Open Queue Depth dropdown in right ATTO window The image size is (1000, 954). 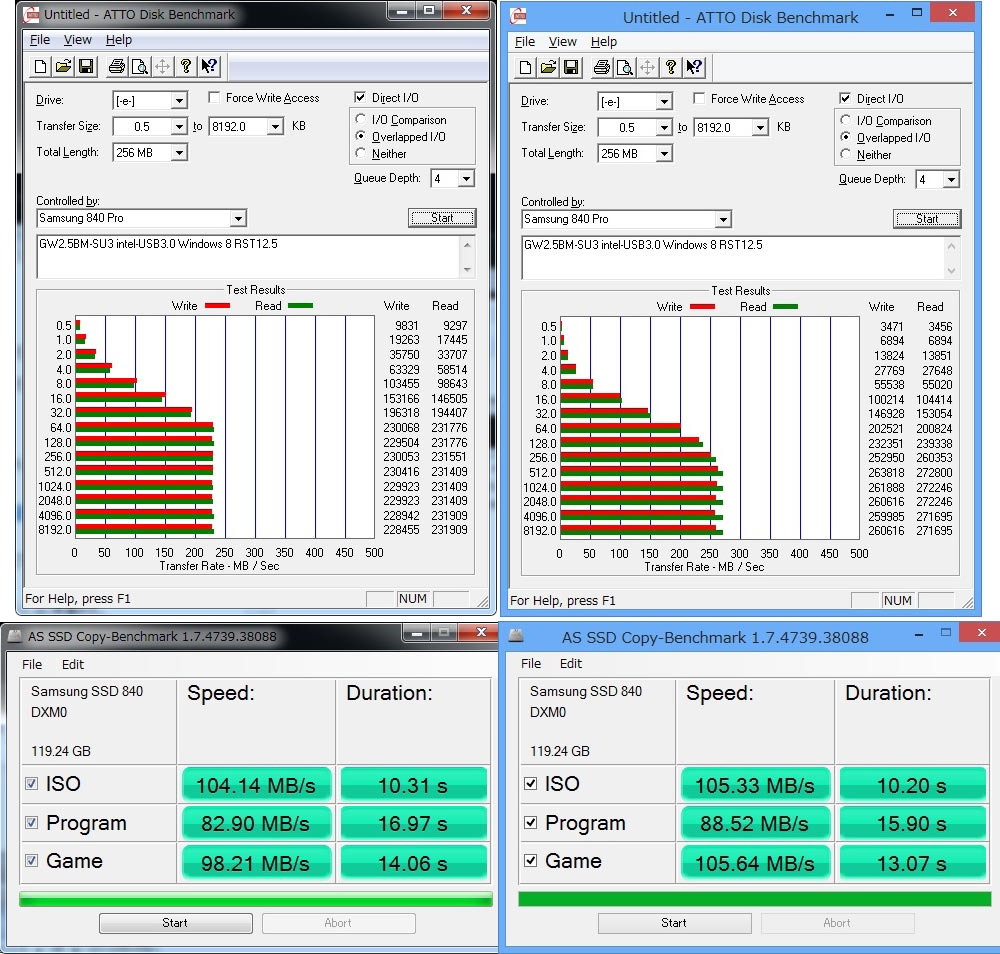[x=951, y=180]
